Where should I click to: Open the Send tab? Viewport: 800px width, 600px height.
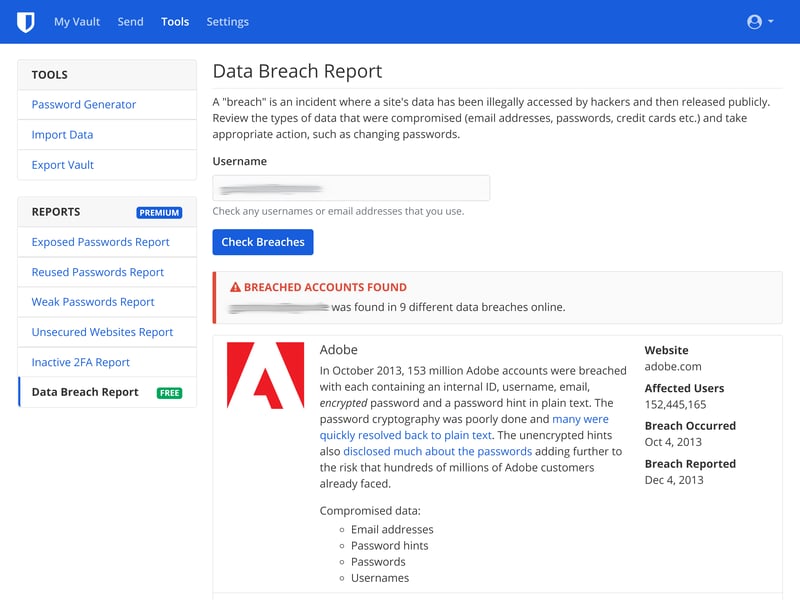[131, 22]
